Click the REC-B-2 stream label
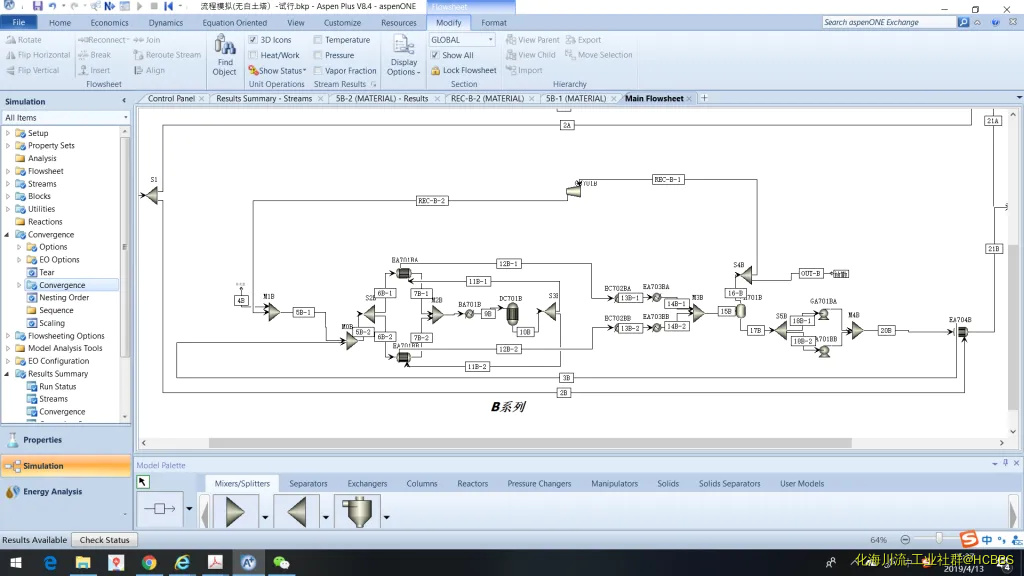Screen dimensions: 1024x576 [432, 200]
